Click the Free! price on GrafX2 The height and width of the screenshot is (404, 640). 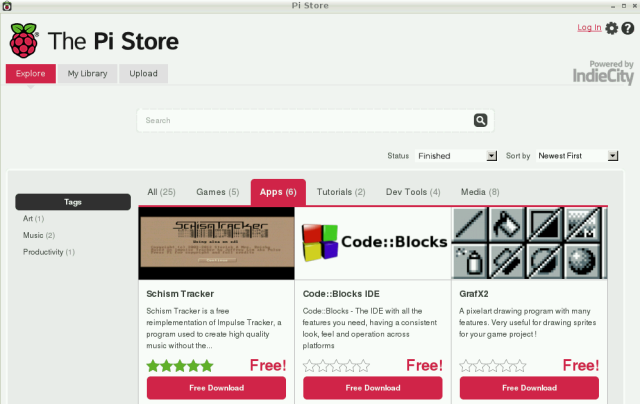pos(581,365)
